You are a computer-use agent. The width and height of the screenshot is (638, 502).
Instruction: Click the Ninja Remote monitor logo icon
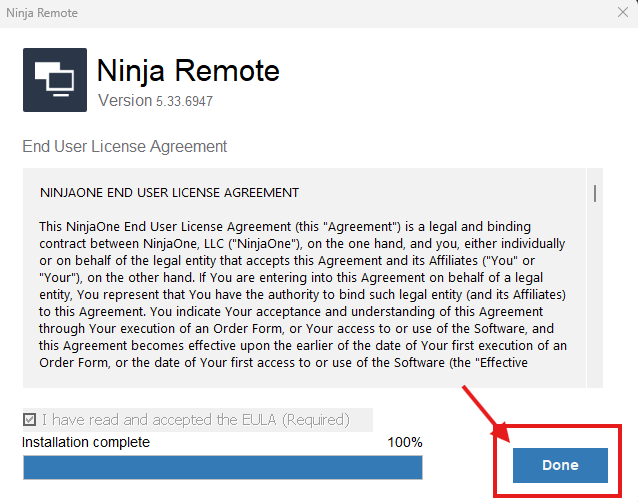(54, 79)
